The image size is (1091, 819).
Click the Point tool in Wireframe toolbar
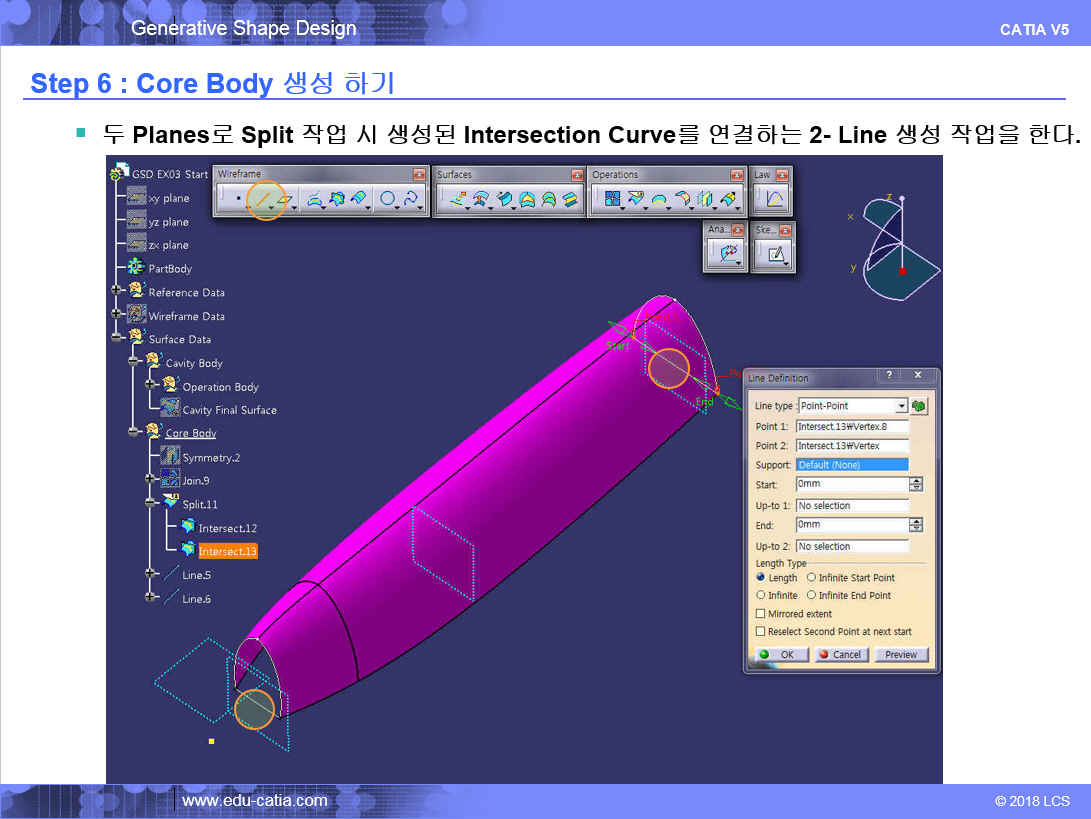point(237,199)
